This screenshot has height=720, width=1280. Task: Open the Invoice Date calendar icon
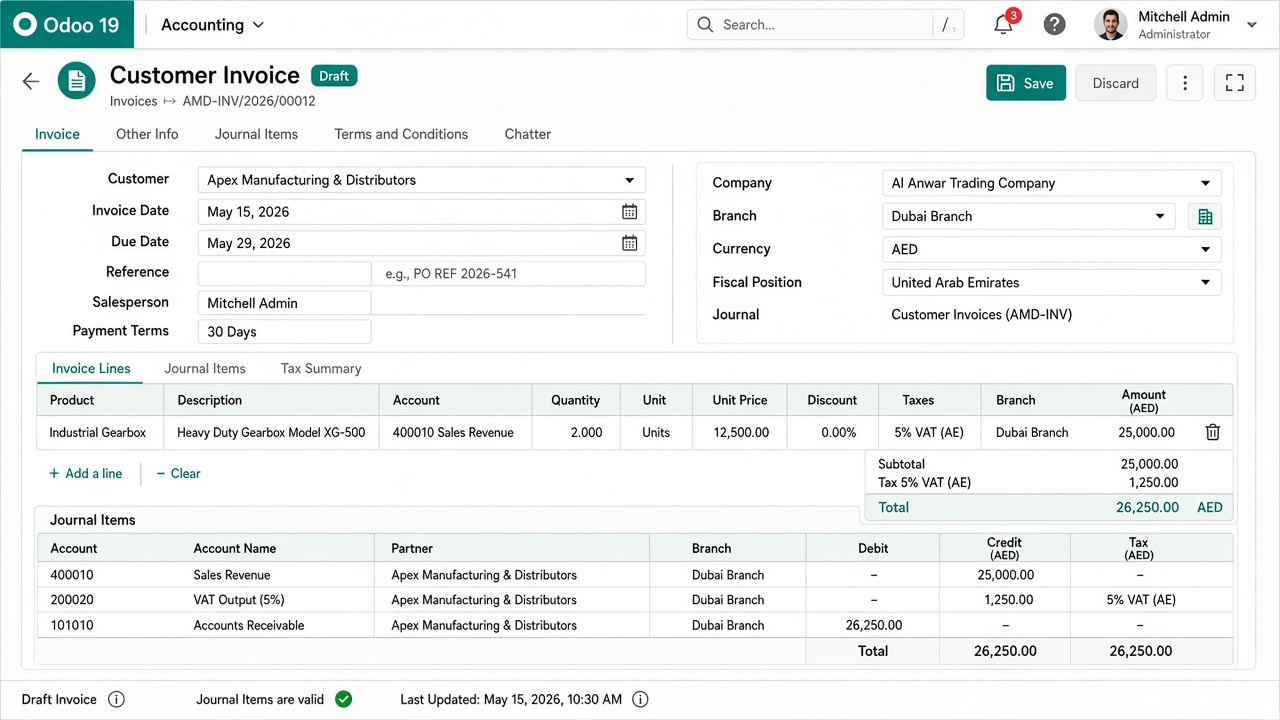click(x=630, y=211)
